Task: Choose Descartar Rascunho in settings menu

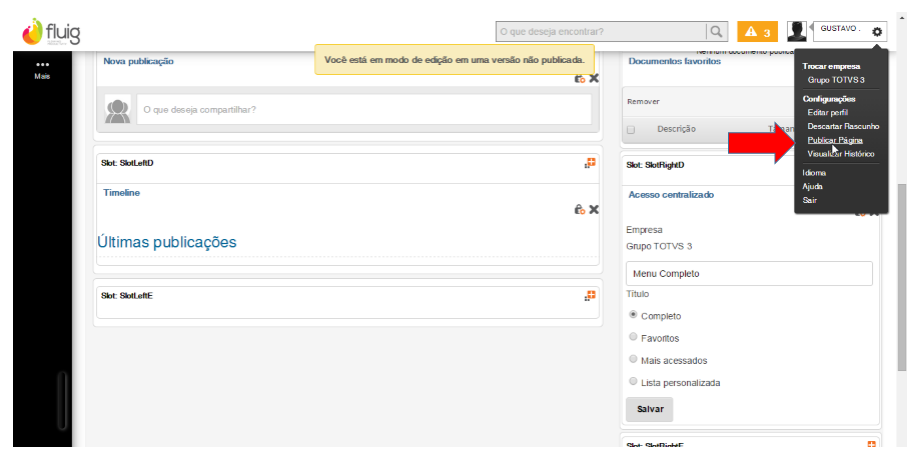Action: tap(842, 127)
